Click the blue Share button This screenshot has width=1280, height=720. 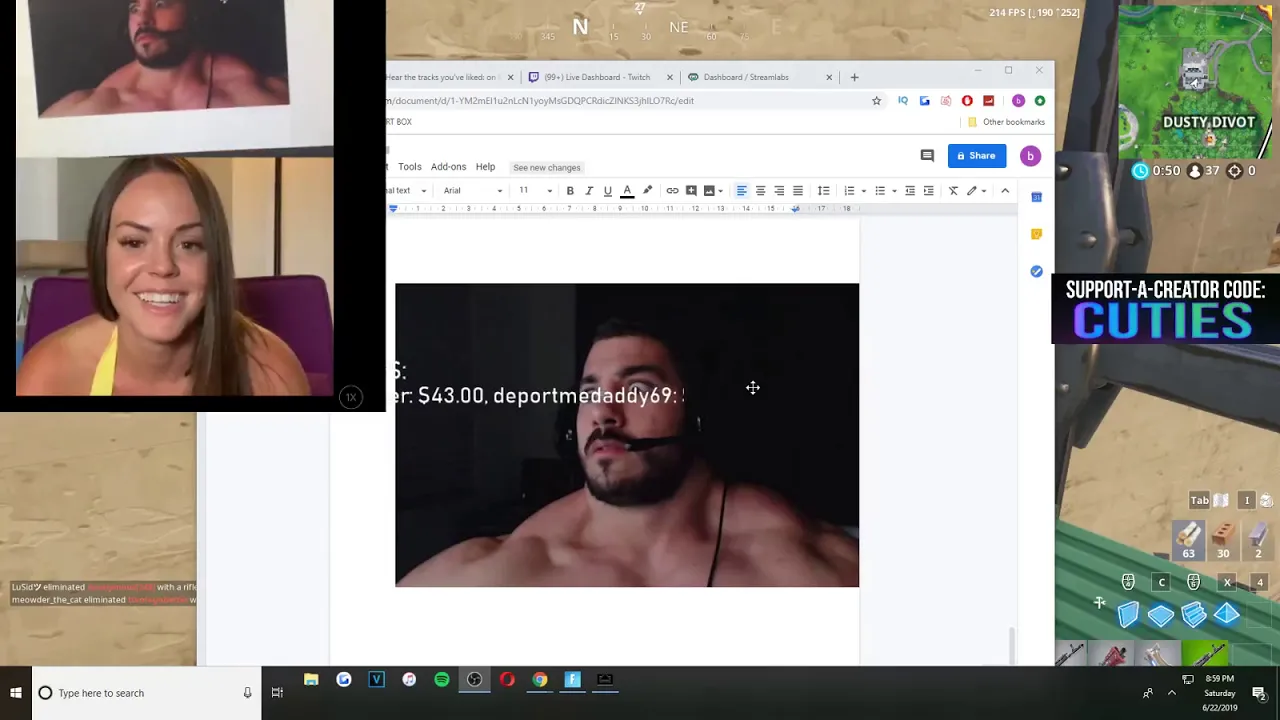tap(977, 156)
